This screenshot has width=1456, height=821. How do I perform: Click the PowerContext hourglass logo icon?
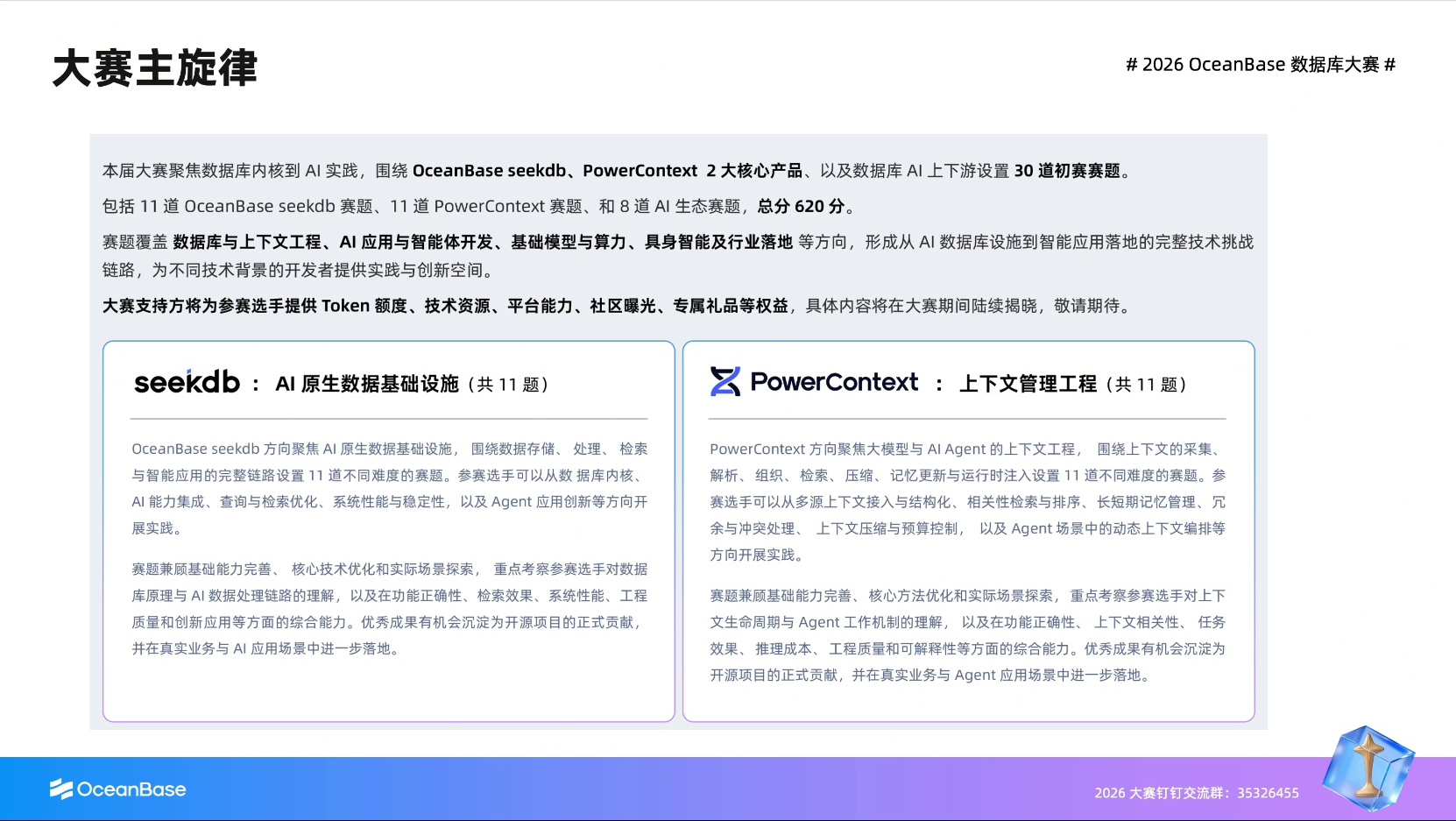coord(725,382)
